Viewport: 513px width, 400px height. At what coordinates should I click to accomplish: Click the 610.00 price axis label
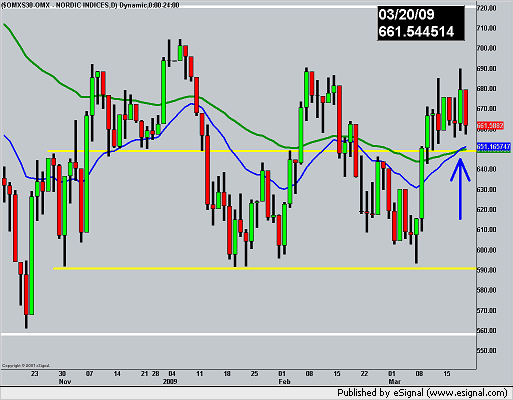point(487,230)
